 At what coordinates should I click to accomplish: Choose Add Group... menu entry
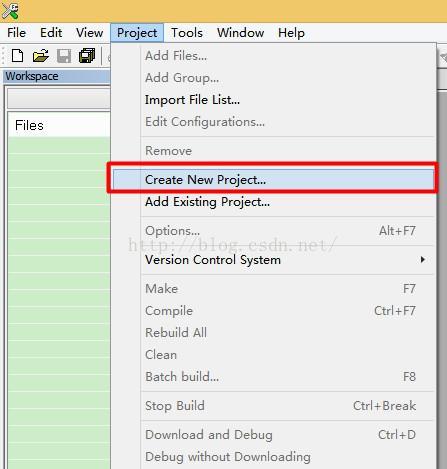[273, 78]
